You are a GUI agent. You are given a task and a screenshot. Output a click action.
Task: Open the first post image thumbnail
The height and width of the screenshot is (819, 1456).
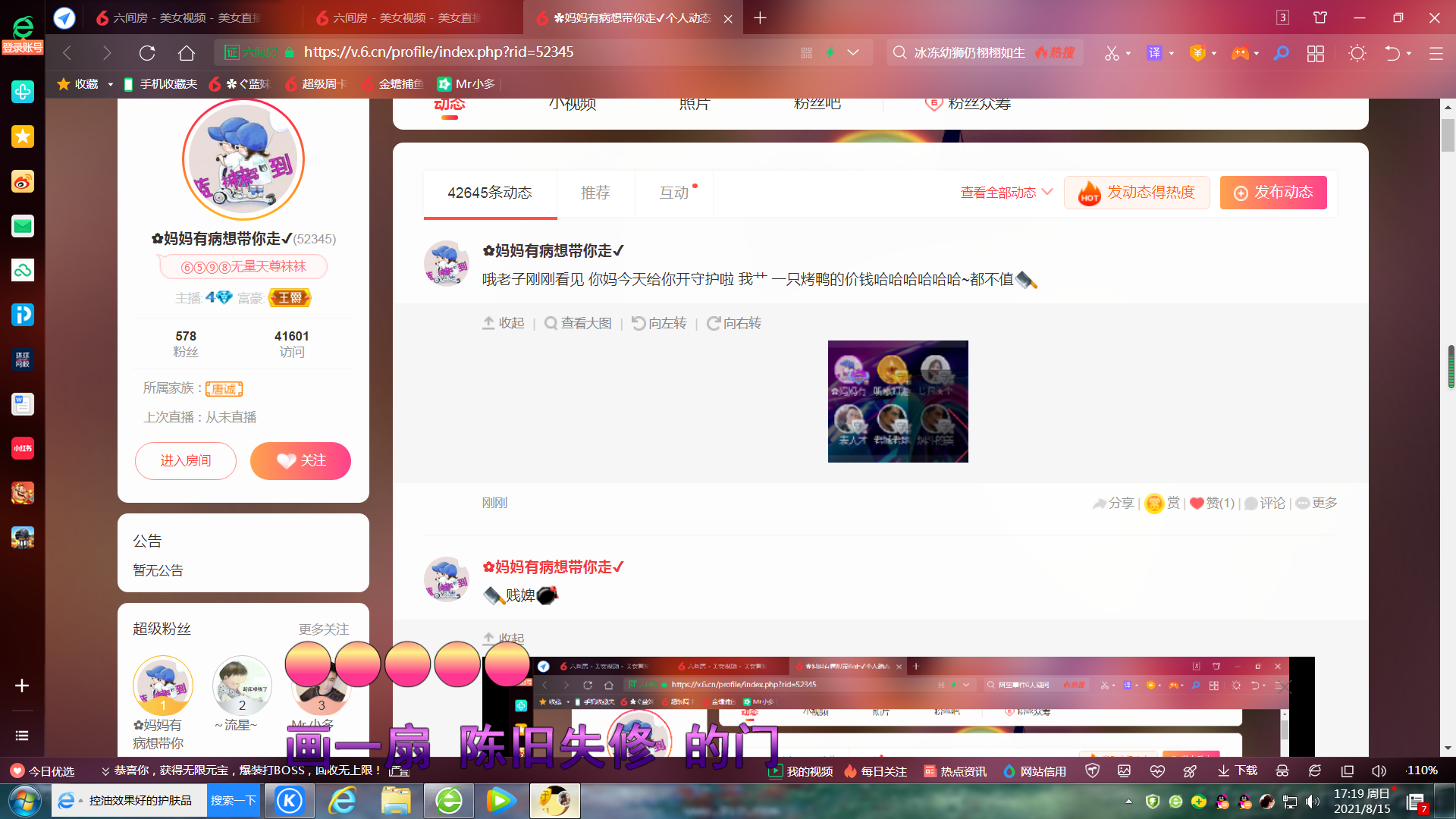click(898, 401)
